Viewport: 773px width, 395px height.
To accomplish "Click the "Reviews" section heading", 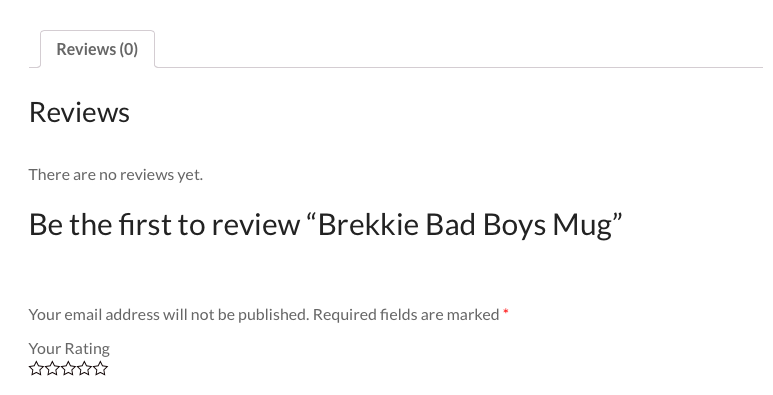I will click(x=79, y=112).
